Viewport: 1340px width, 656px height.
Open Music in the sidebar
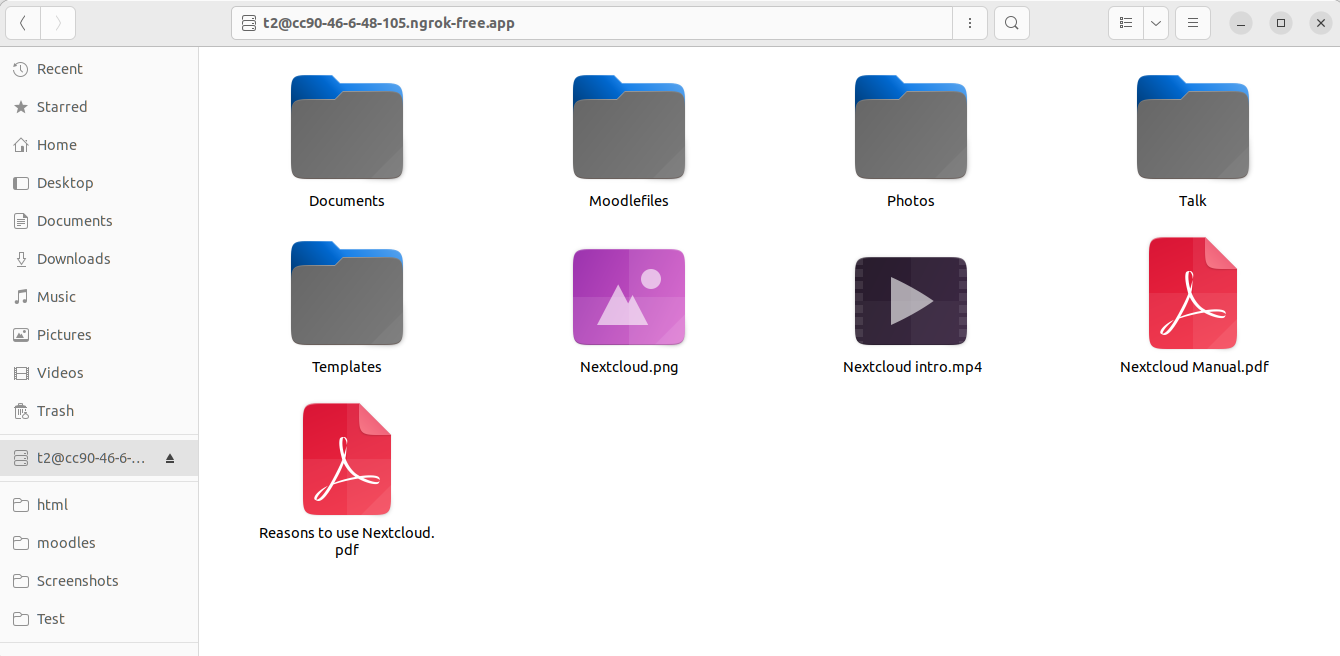pos(99,297)
